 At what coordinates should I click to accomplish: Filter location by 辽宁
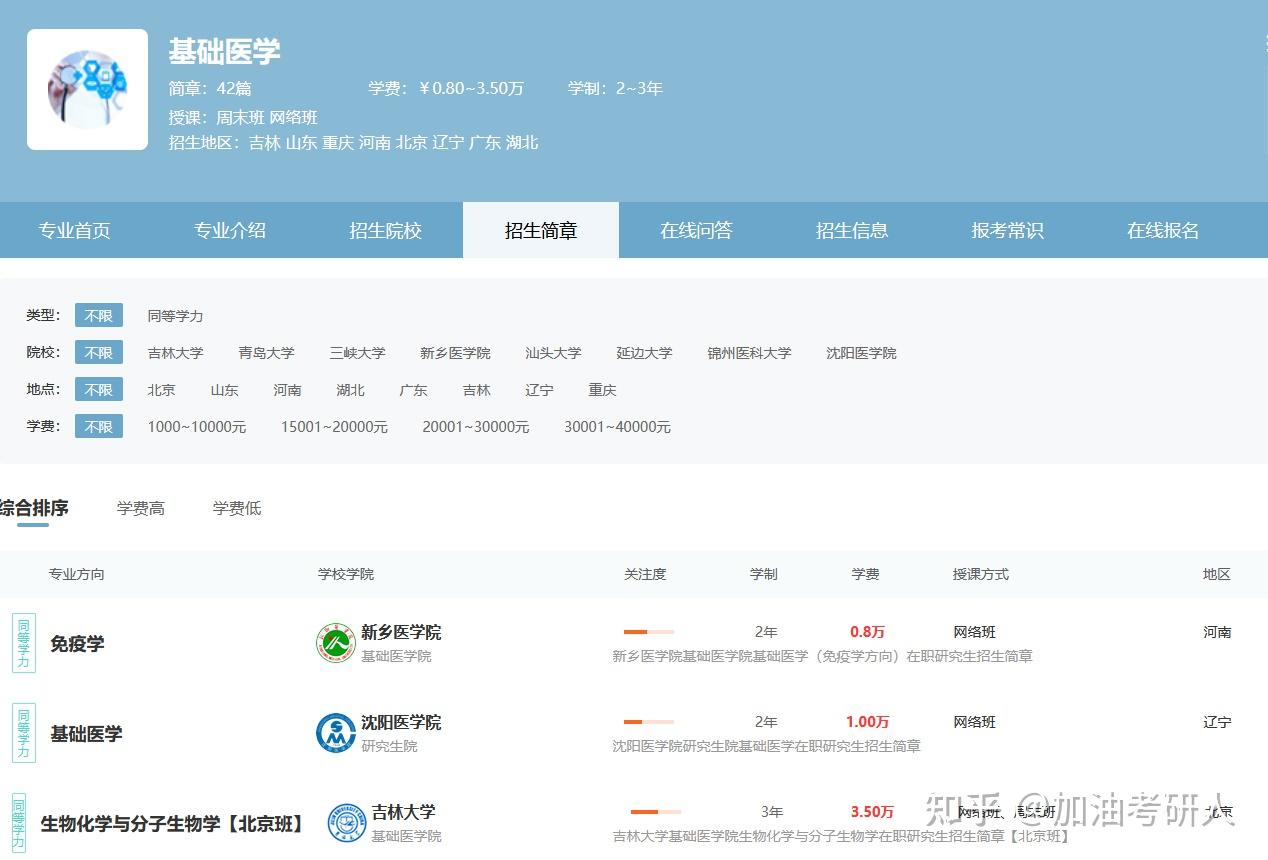[539, 389]
